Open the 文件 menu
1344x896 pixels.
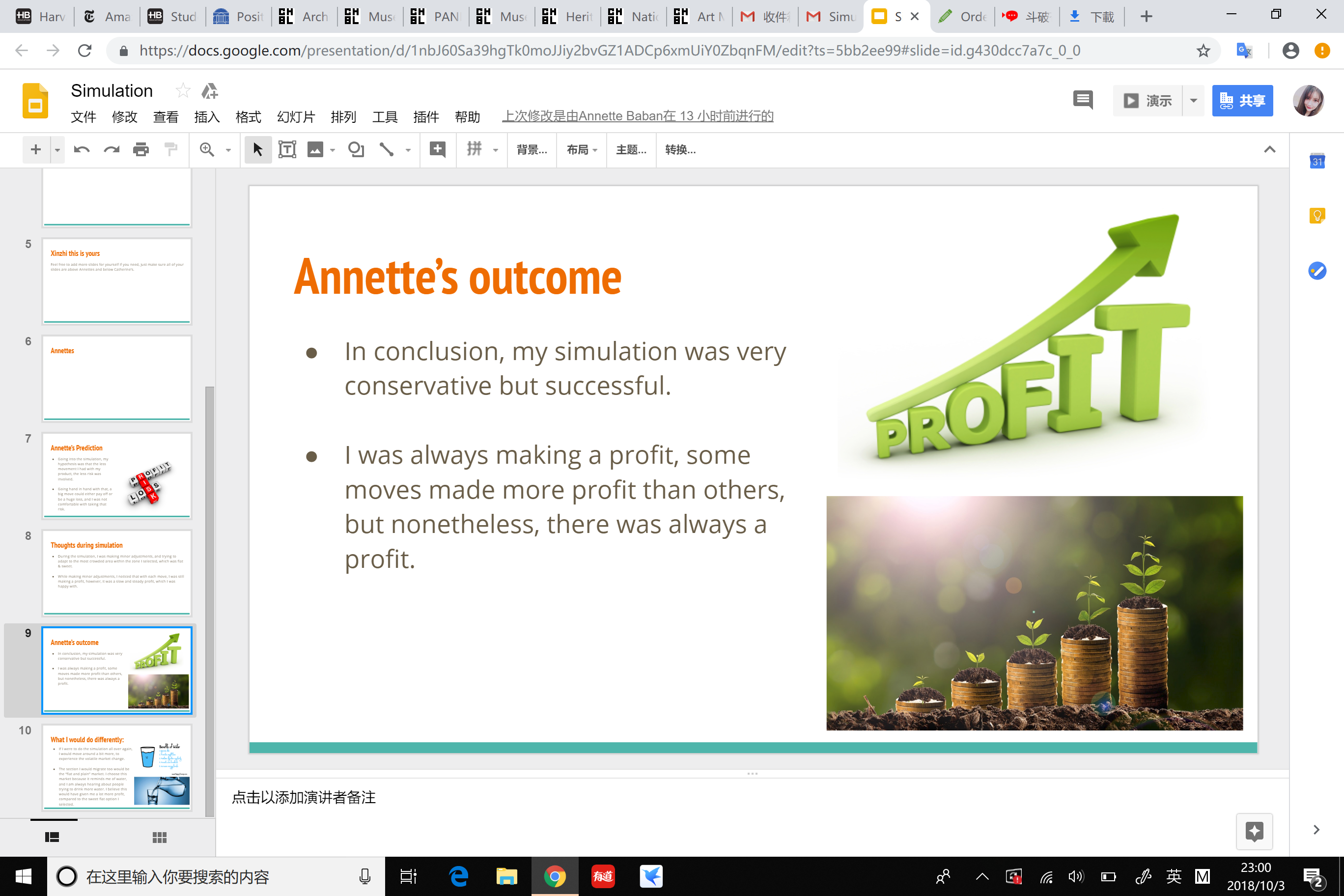coord(84,116)
